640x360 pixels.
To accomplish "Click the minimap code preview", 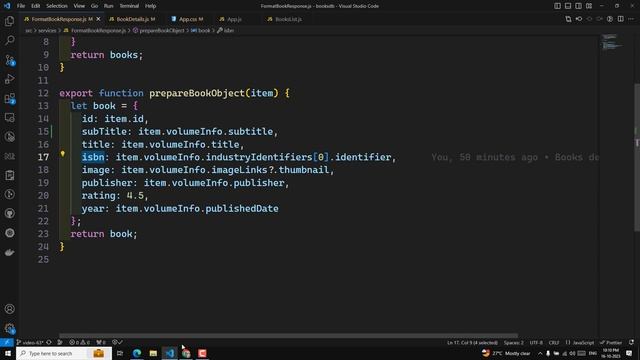I will point(612,42).
